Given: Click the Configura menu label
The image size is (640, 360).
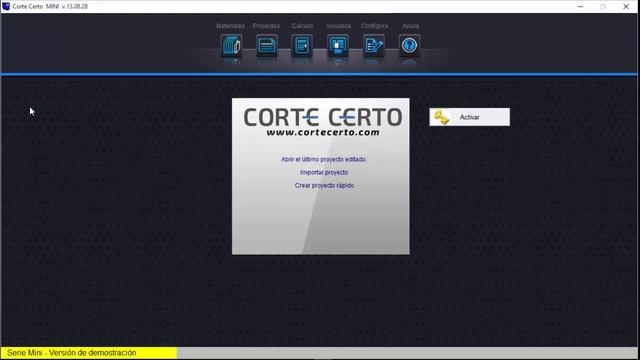Looking at the screenshot, I should point(374,26).
